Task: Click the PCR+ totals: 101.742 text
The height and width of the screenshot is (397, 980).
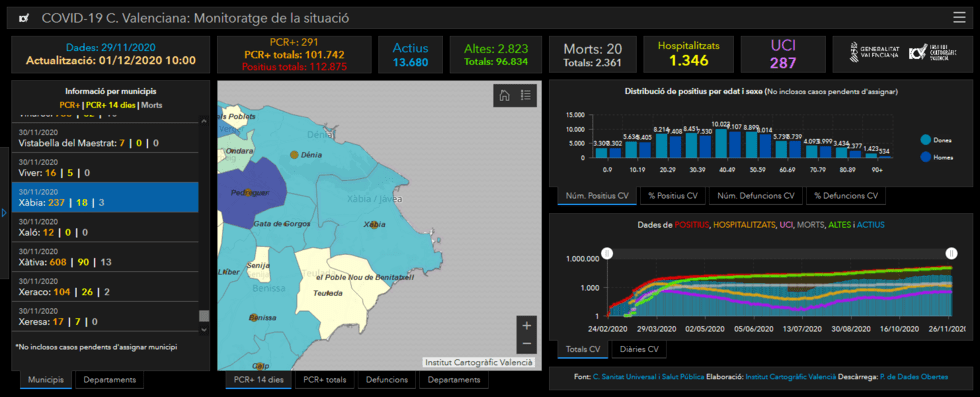Action: pos(294,55)
